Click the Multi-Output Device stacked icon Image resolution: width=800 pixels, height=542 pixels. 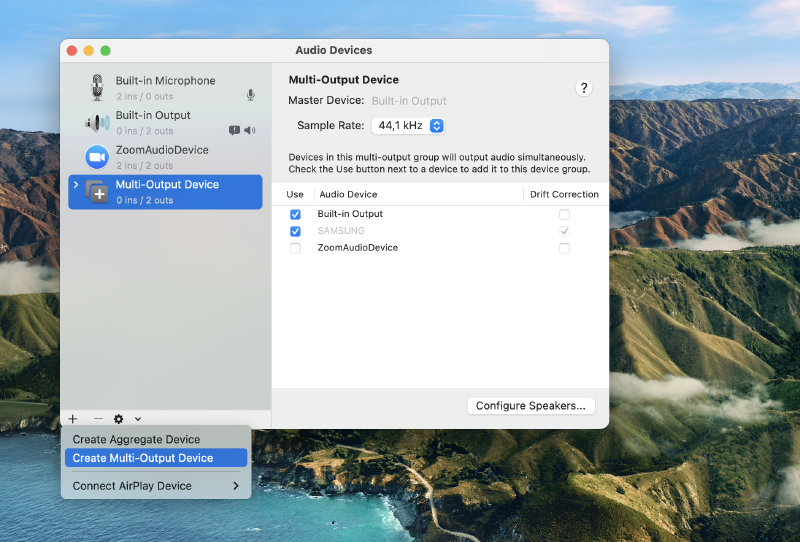98,192
